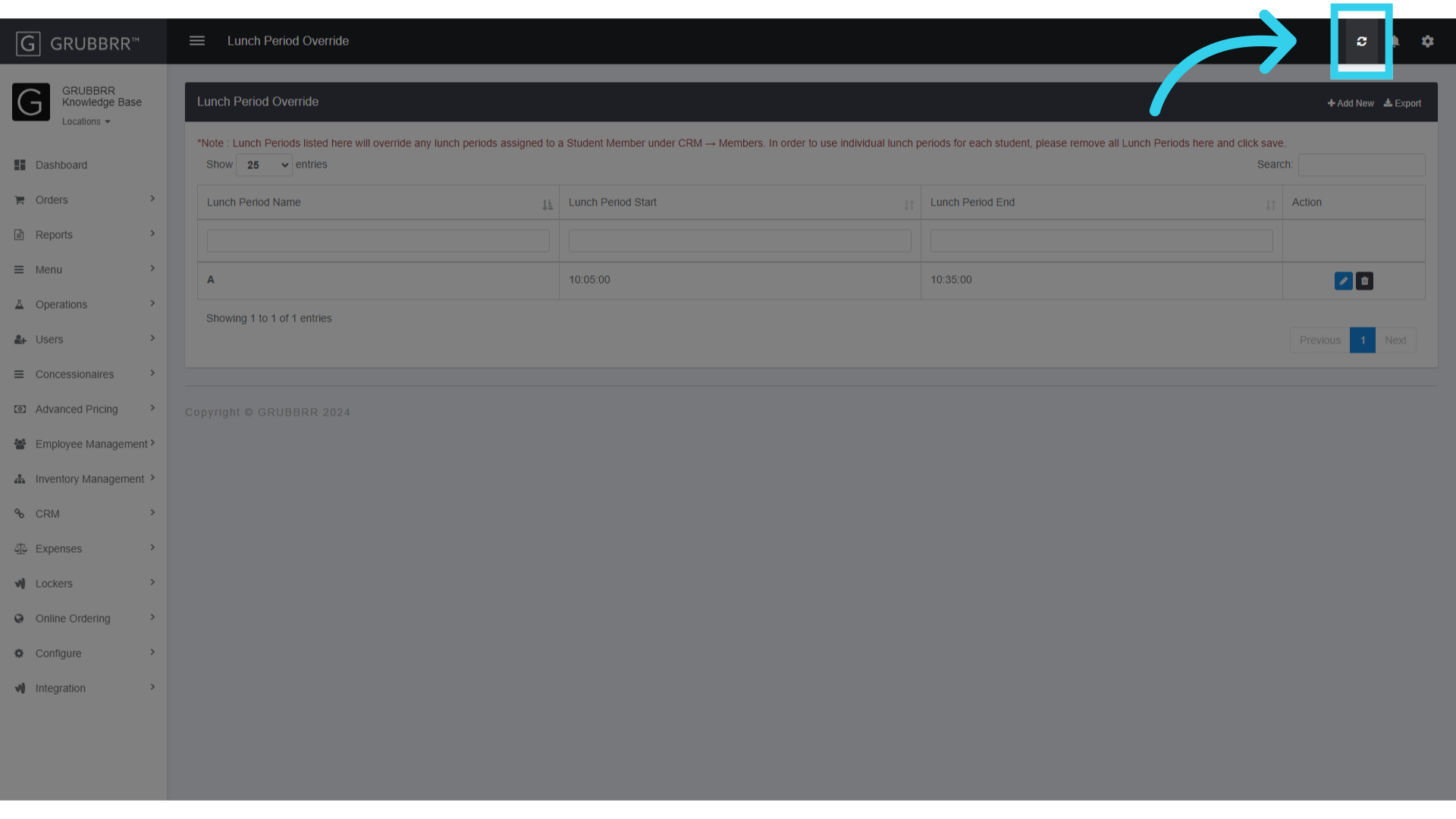Export the lunch period list
This screenshot has height=819, width=1456.
(1402, 103)
